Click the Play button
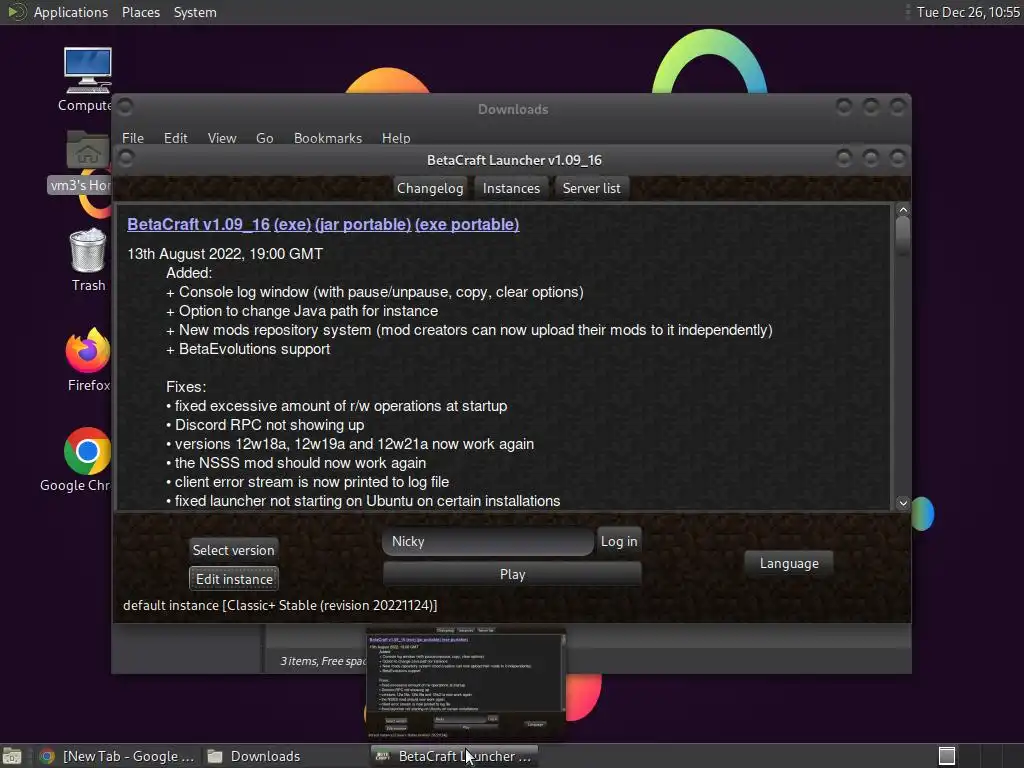The width and height of the screenshot is (1024, 768). [x=512, y=574]
